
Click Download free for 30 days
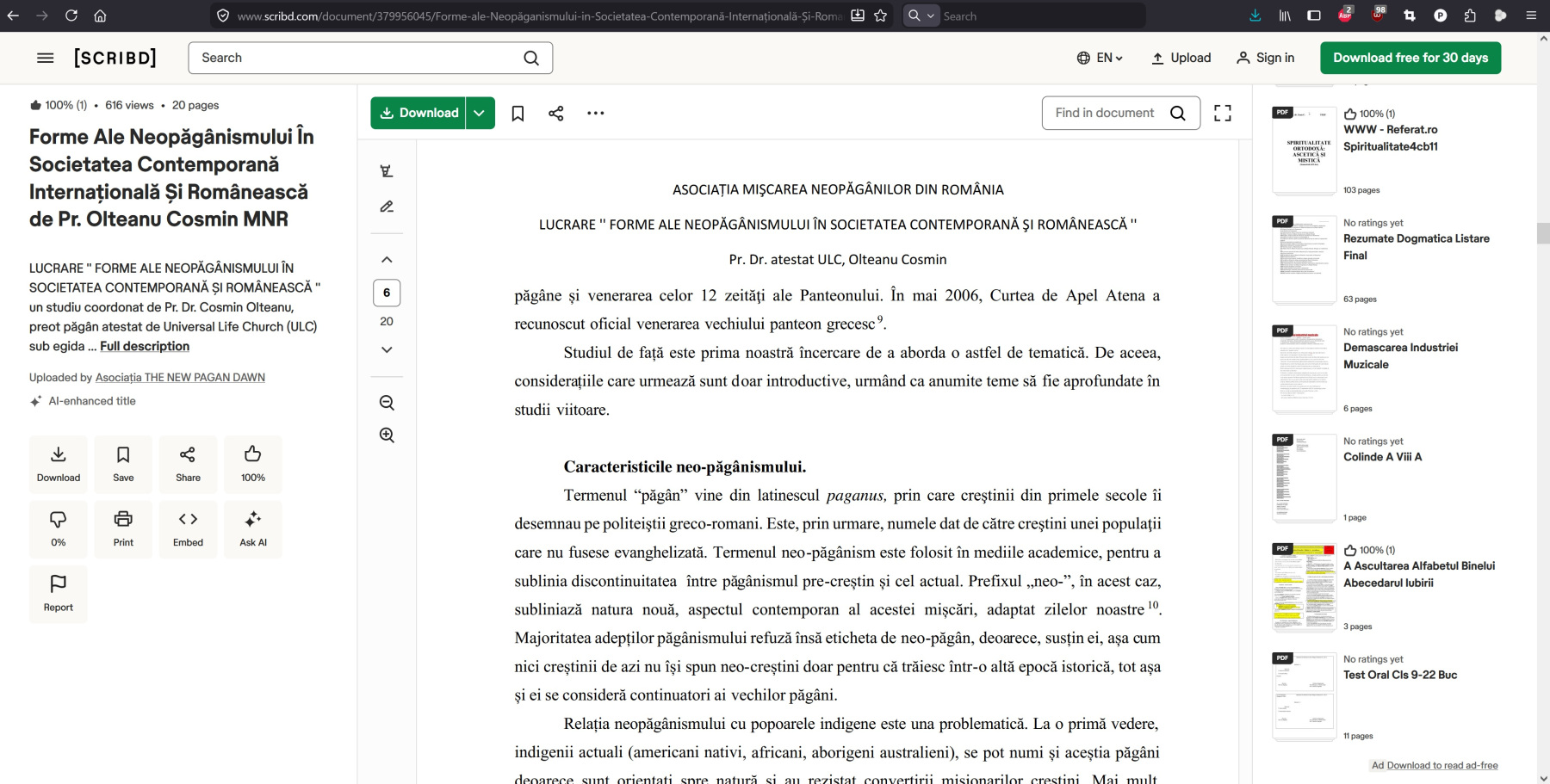[x=1410, y=58]
